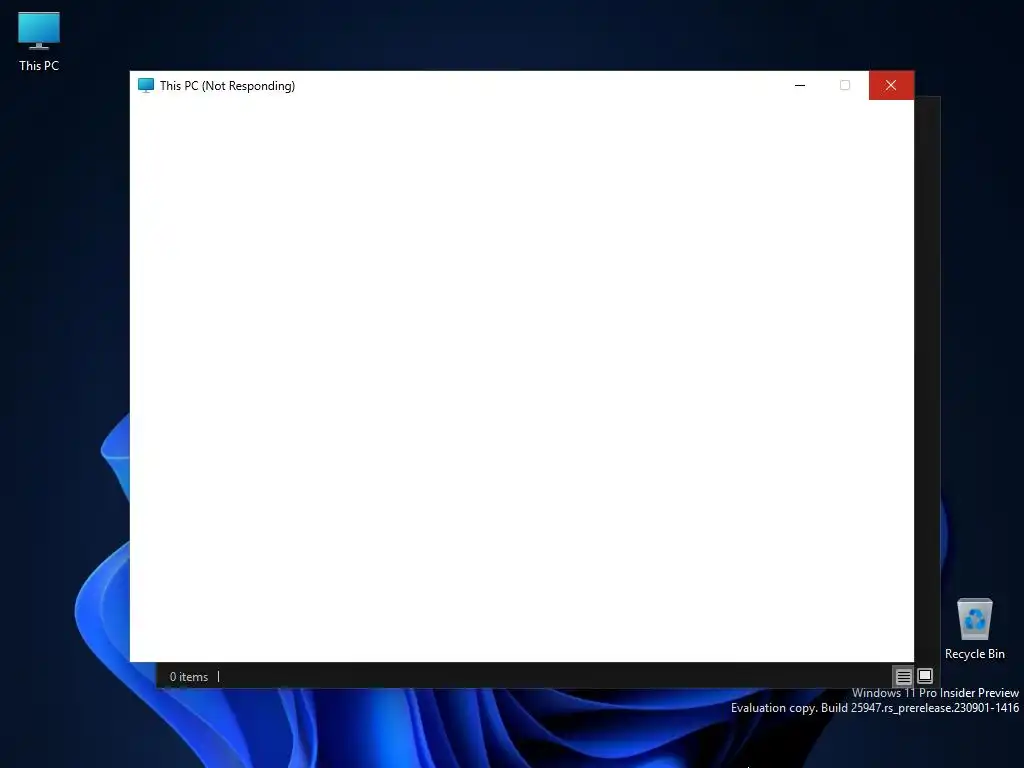Switch to large icons view in status bar
1024x768 pixels.
click(925, 676)
